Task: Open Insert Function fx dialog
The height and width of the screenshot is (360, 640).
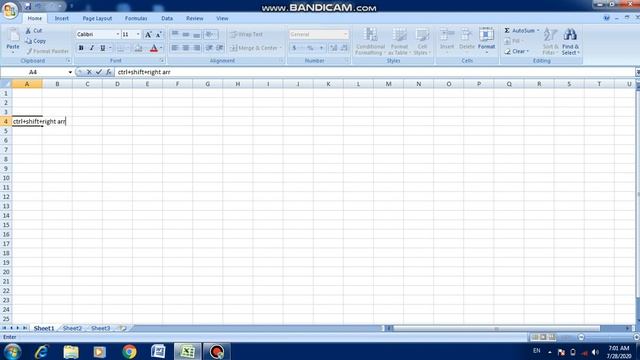Action: point(109,72)
